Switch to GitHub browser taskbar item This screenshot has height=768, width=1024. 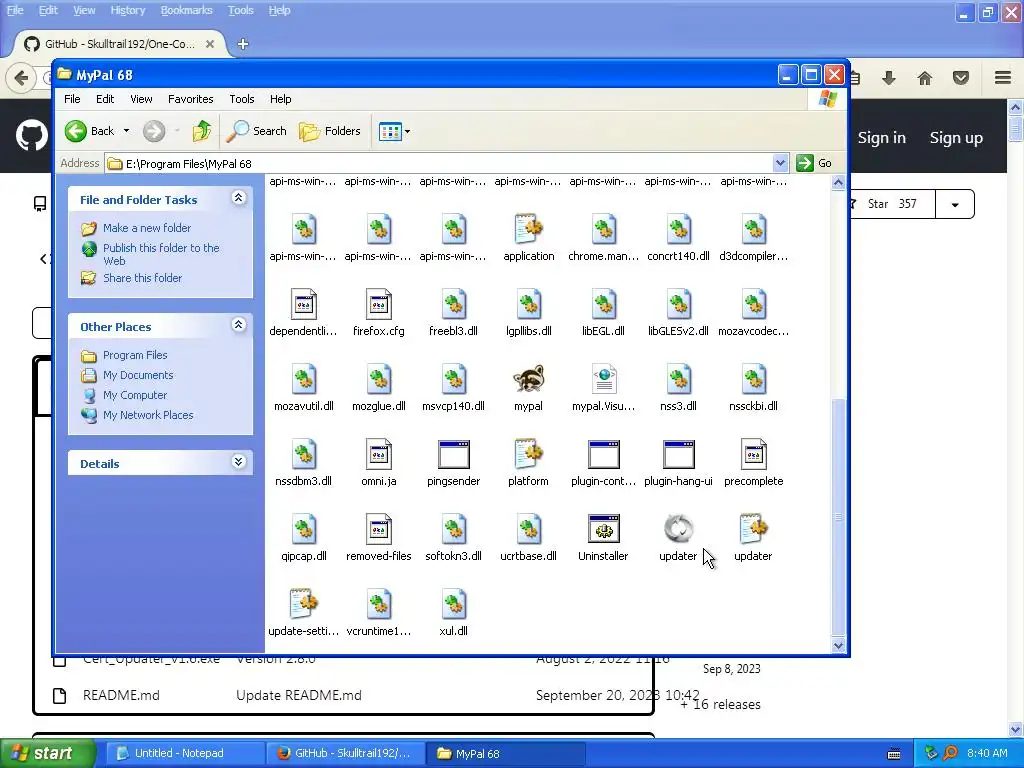tap(346, 754)
